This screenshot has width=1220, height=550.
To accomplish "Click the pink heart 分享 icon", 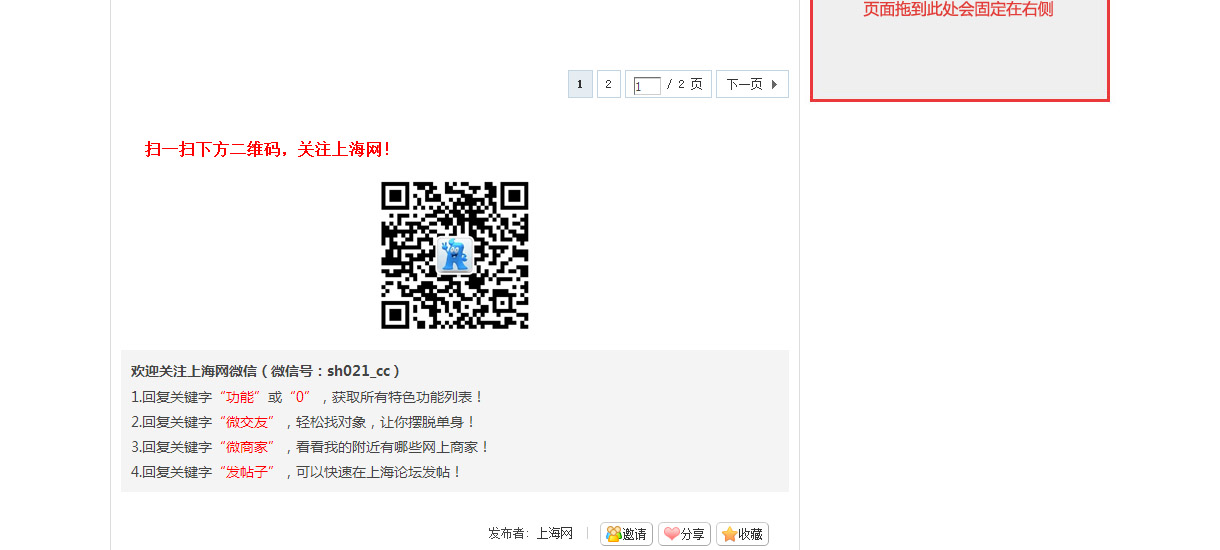I will coord(671,534).
